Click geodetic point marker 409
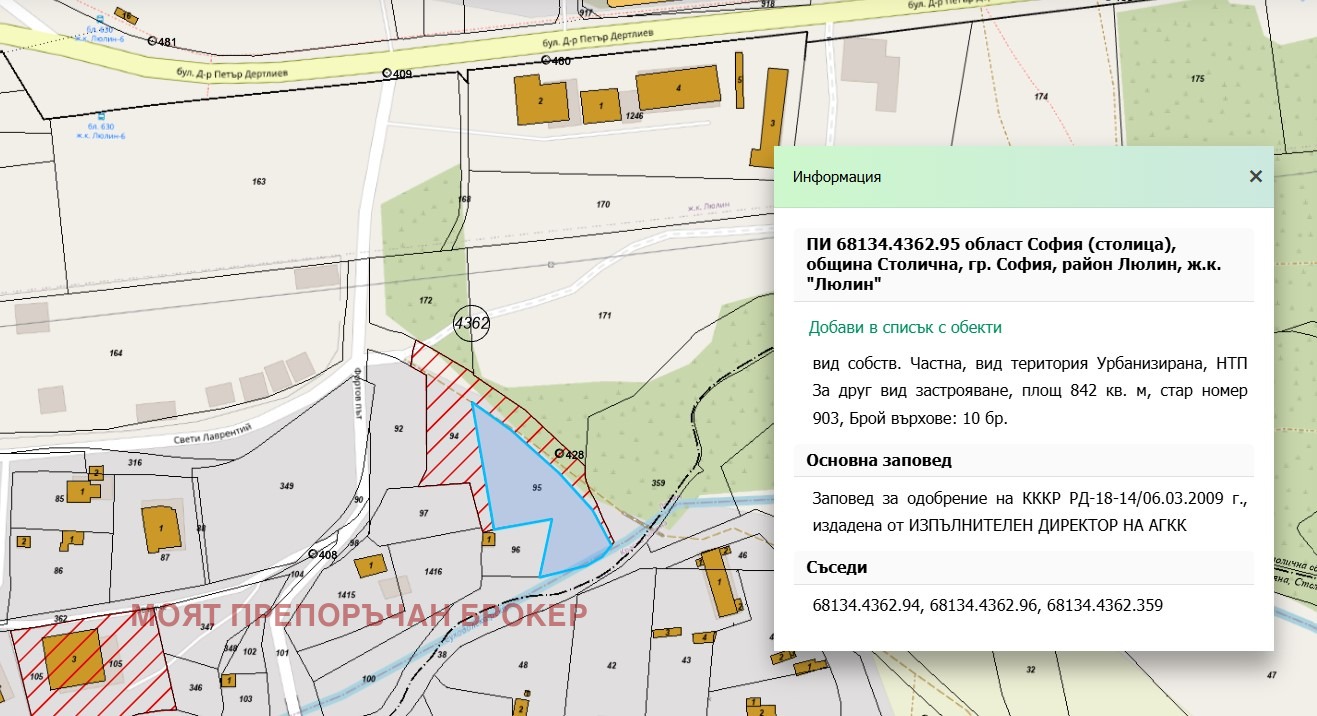The height and width of the screenshot is (716, 1317). (x=387, y=73)
